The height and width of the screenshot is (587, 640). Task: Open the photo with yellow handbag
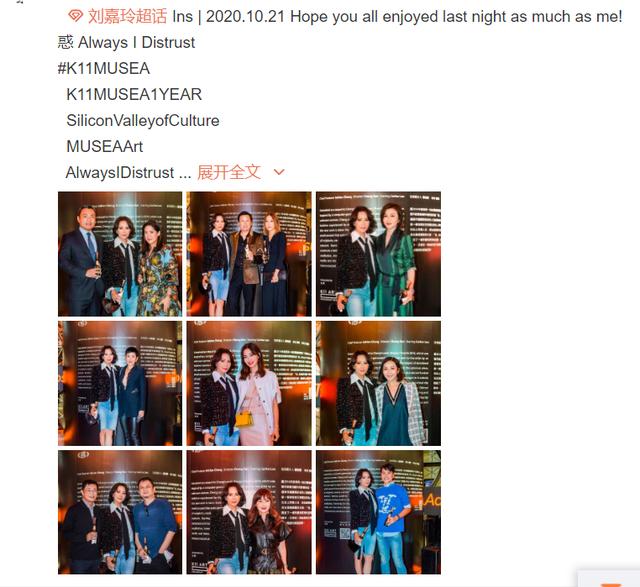(249, 383)
